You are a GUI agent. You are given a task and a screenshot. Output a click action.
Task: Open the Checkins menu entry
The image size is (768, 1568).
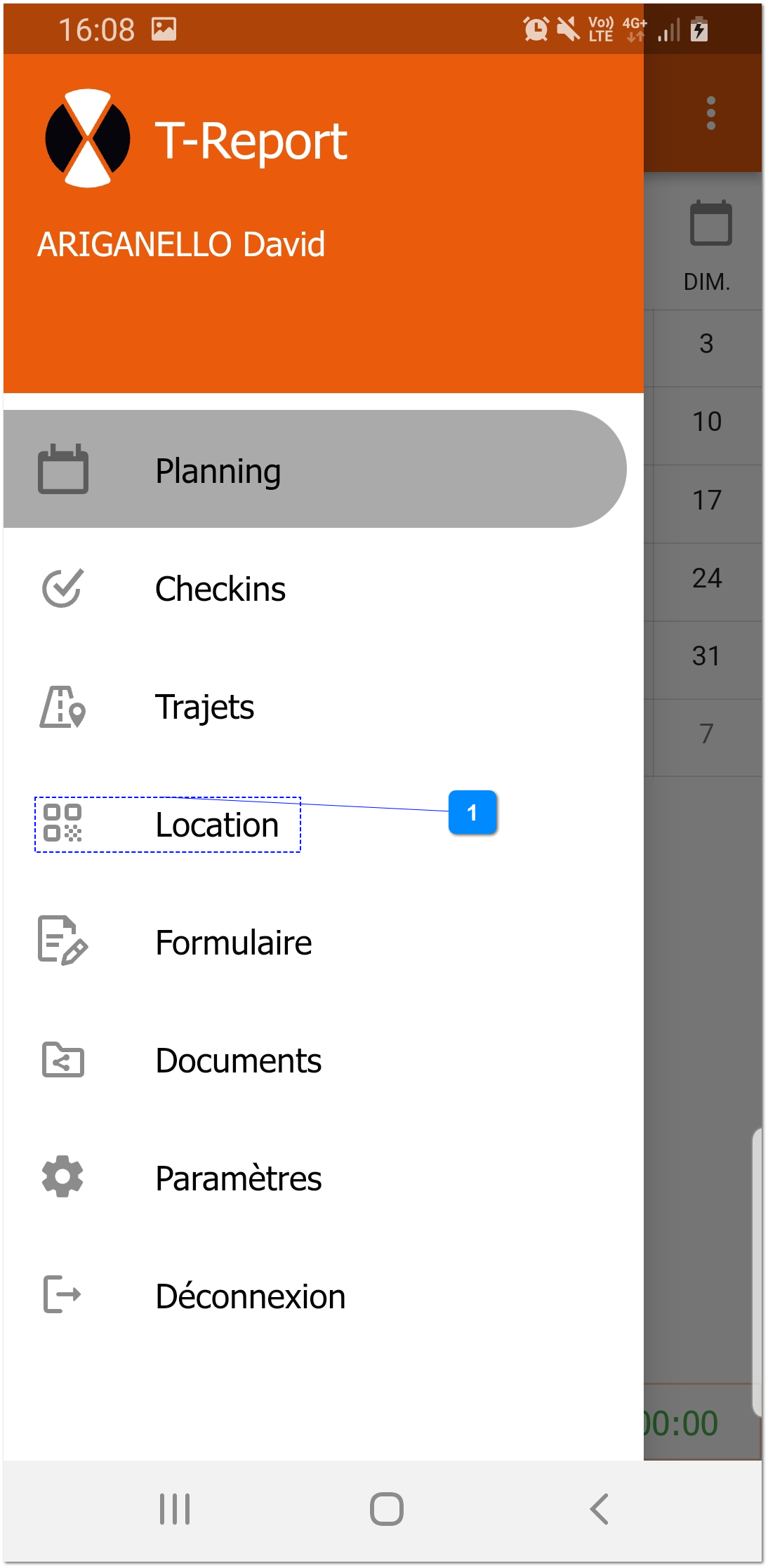tap(220, 589)
